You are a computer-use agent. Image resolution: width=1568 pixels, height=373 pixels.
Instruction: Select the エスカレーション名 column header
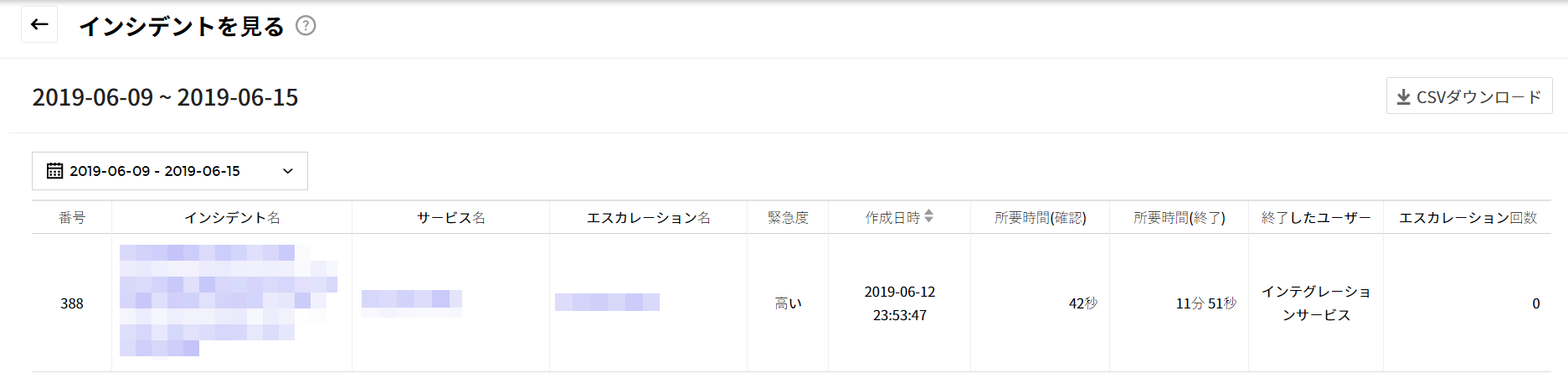[648, 218]
